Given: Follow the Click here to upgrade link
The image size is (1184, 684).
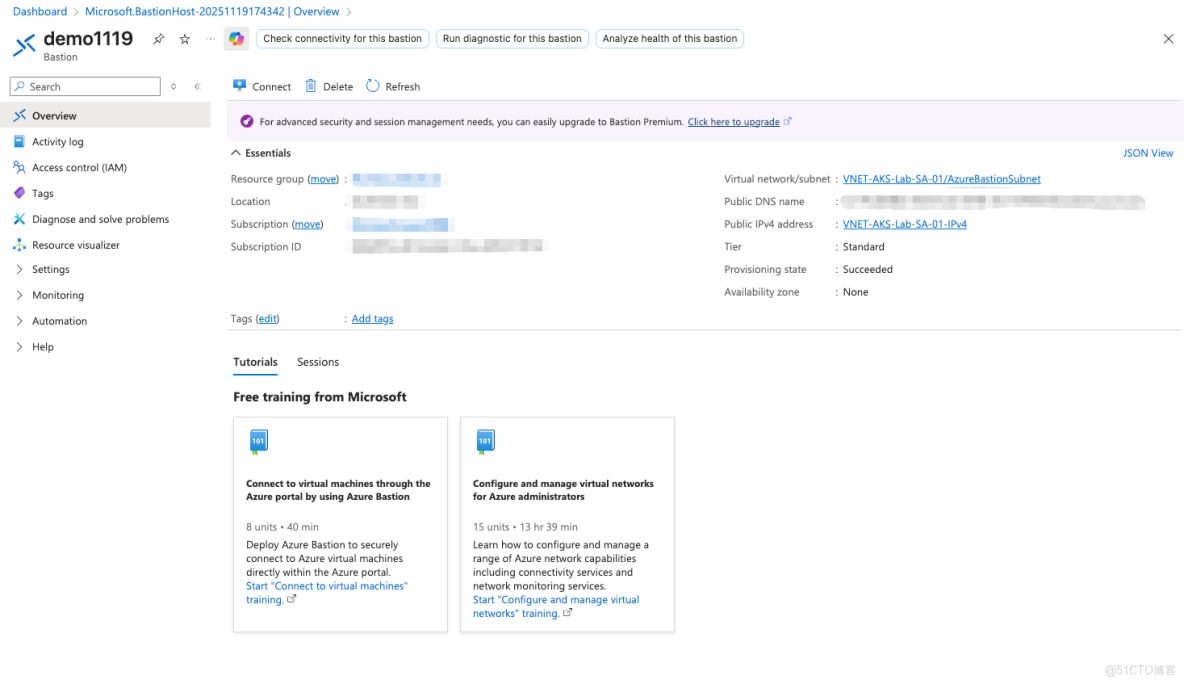Looking at the screenshot, I should (x=735, y=120).
